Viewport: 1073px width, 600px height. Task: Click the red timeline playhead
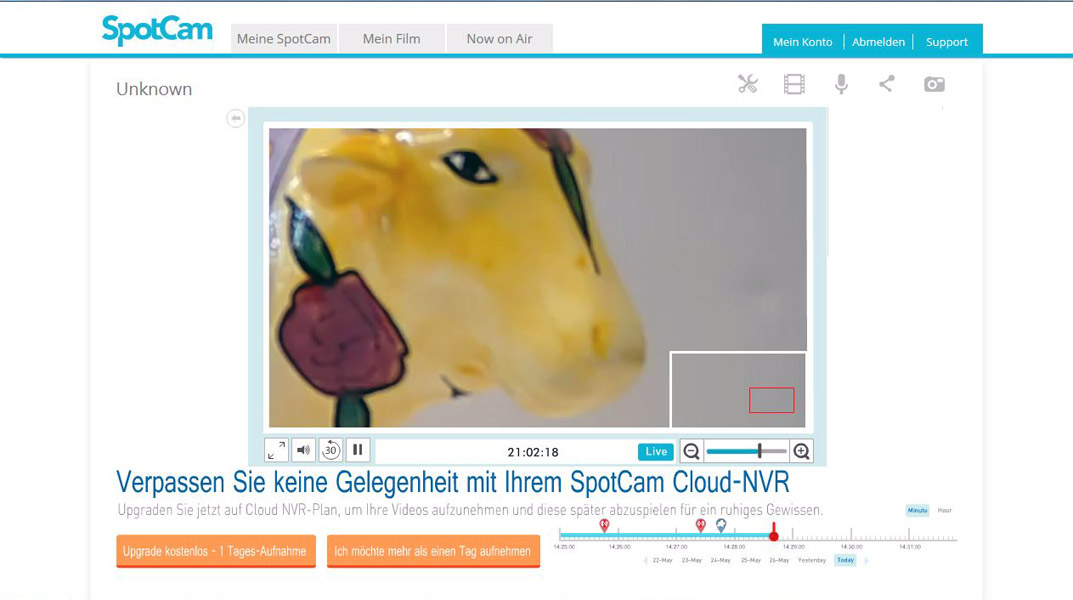tap(774, 533)
